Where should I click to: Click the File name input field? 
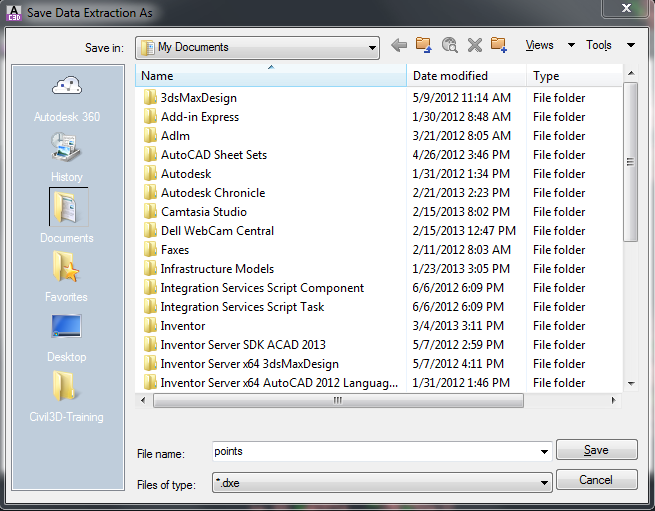click(375, 452)
